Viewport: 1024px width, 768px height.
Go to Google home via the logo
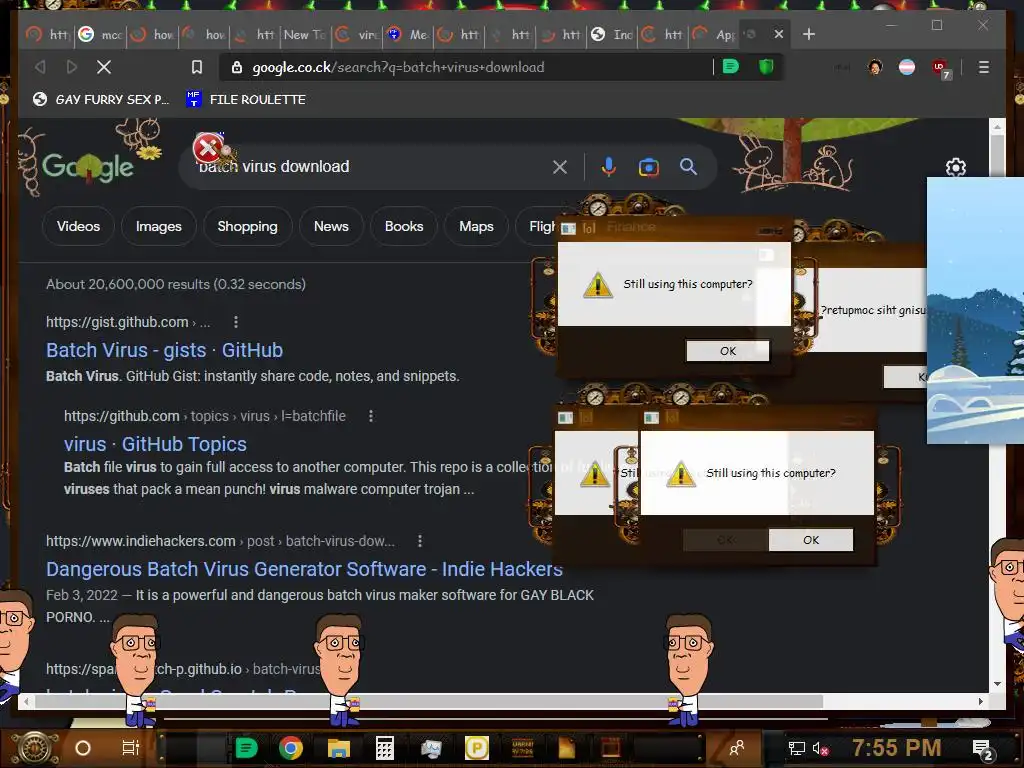click(x=88, y=168)
